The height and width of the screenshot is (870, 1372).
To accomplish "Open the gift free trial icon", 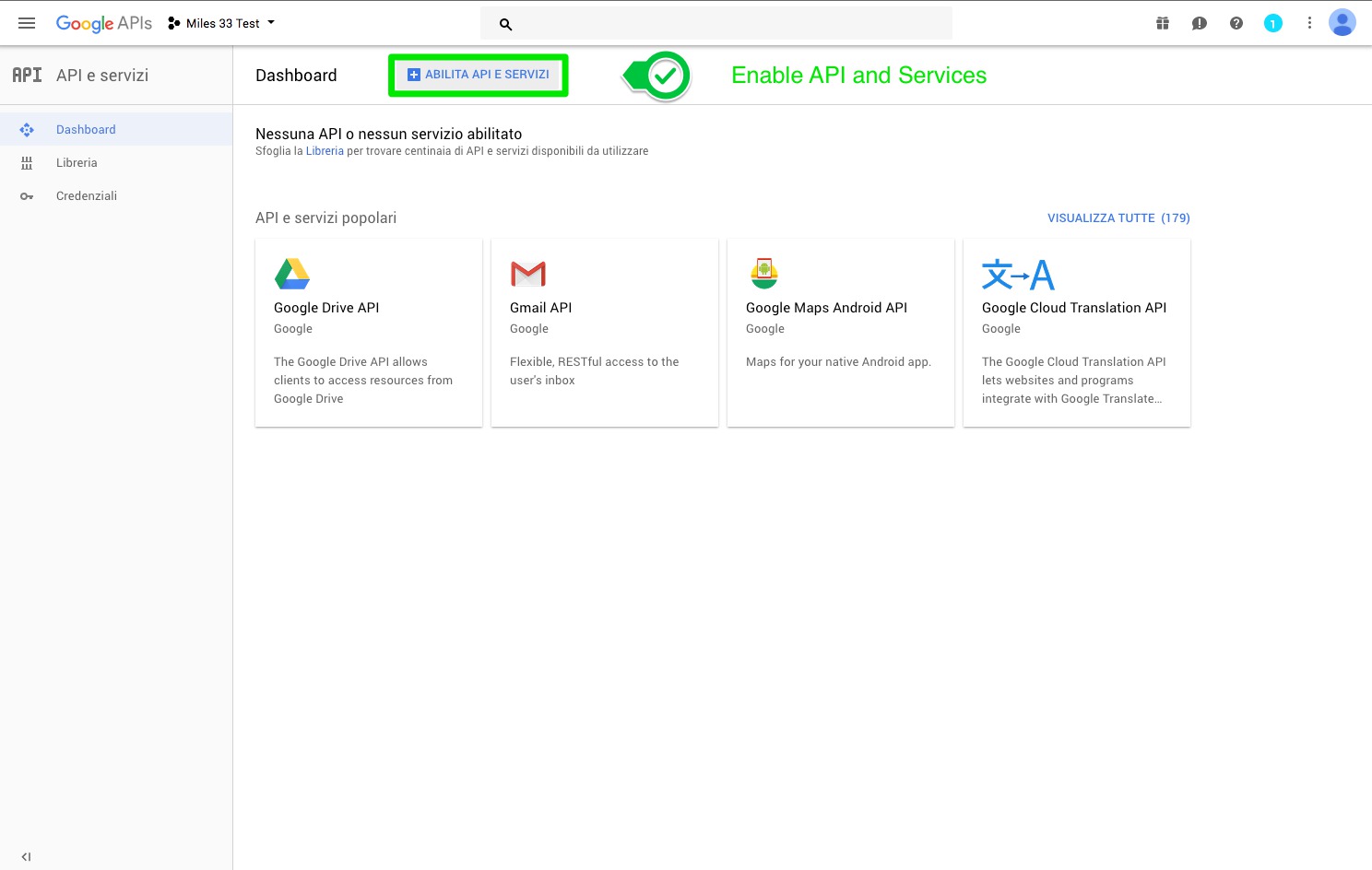I will point(1163,23).
